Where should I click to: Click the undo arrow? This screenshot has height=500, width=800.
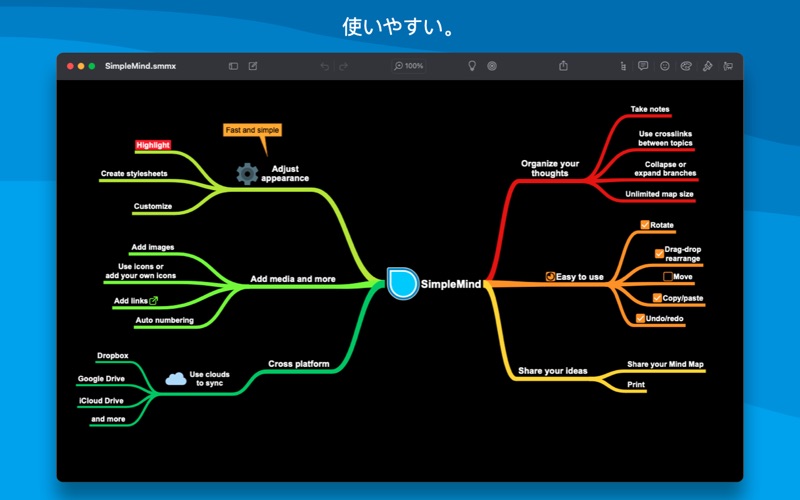pyautogui.click(x=324, y=66)
